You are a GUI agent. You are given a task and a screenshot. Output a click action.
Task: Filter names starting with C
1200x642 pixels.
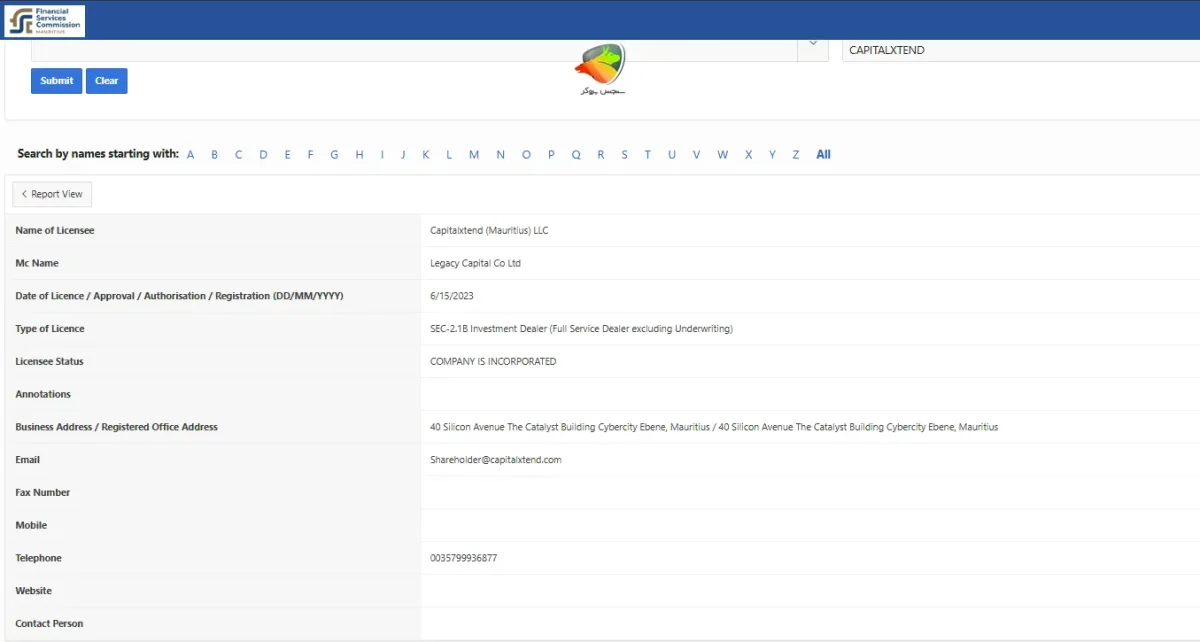tap(239, 154)
